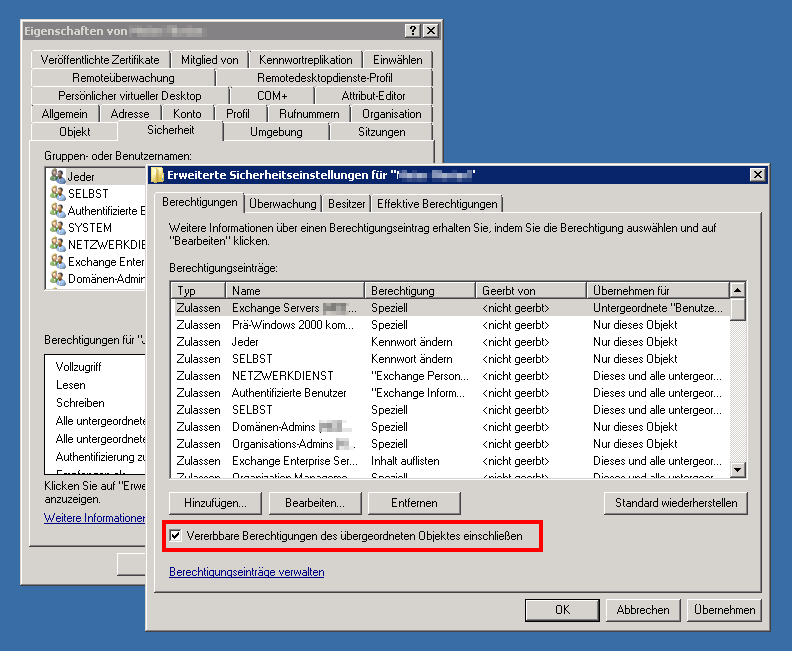Click the permission list scroll down arrow

737,470
